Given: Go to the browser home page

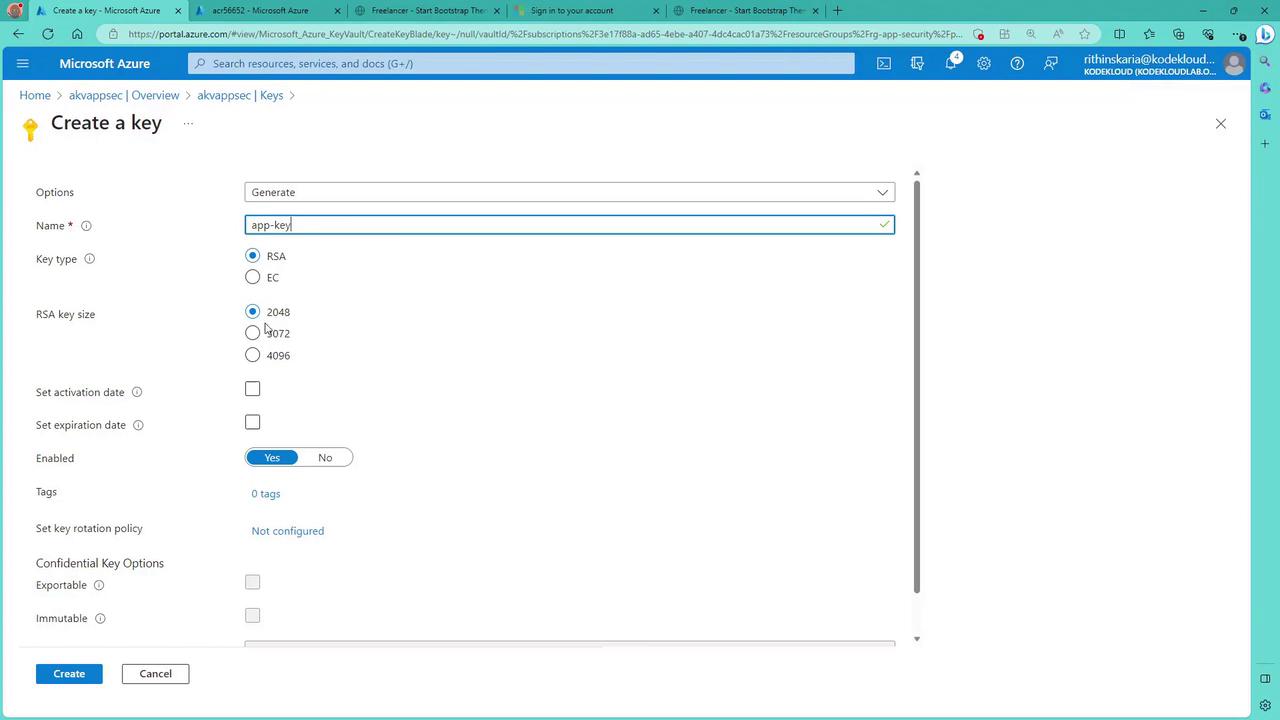Looking at the screenshot, I should tap(77, 34).
